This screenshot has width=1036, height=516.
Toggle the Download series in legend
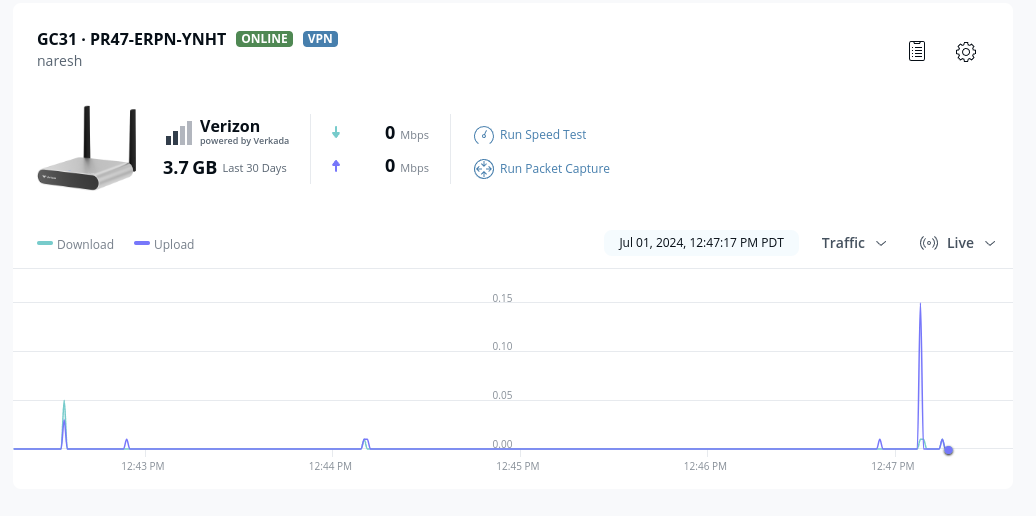pos(76,244)
